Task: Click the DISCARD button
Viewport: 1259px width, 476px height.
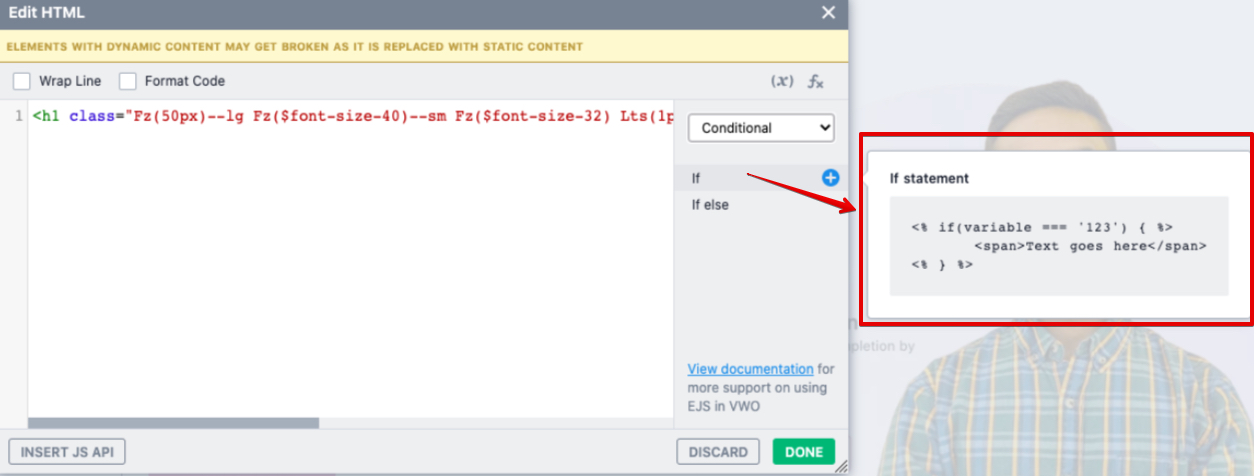Action: 718,452
